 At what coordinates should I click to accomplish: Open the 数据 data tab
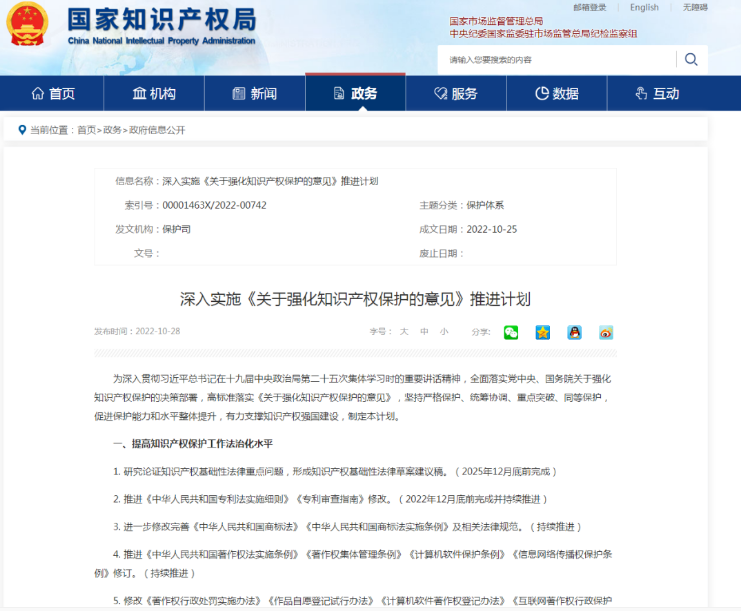556,94
